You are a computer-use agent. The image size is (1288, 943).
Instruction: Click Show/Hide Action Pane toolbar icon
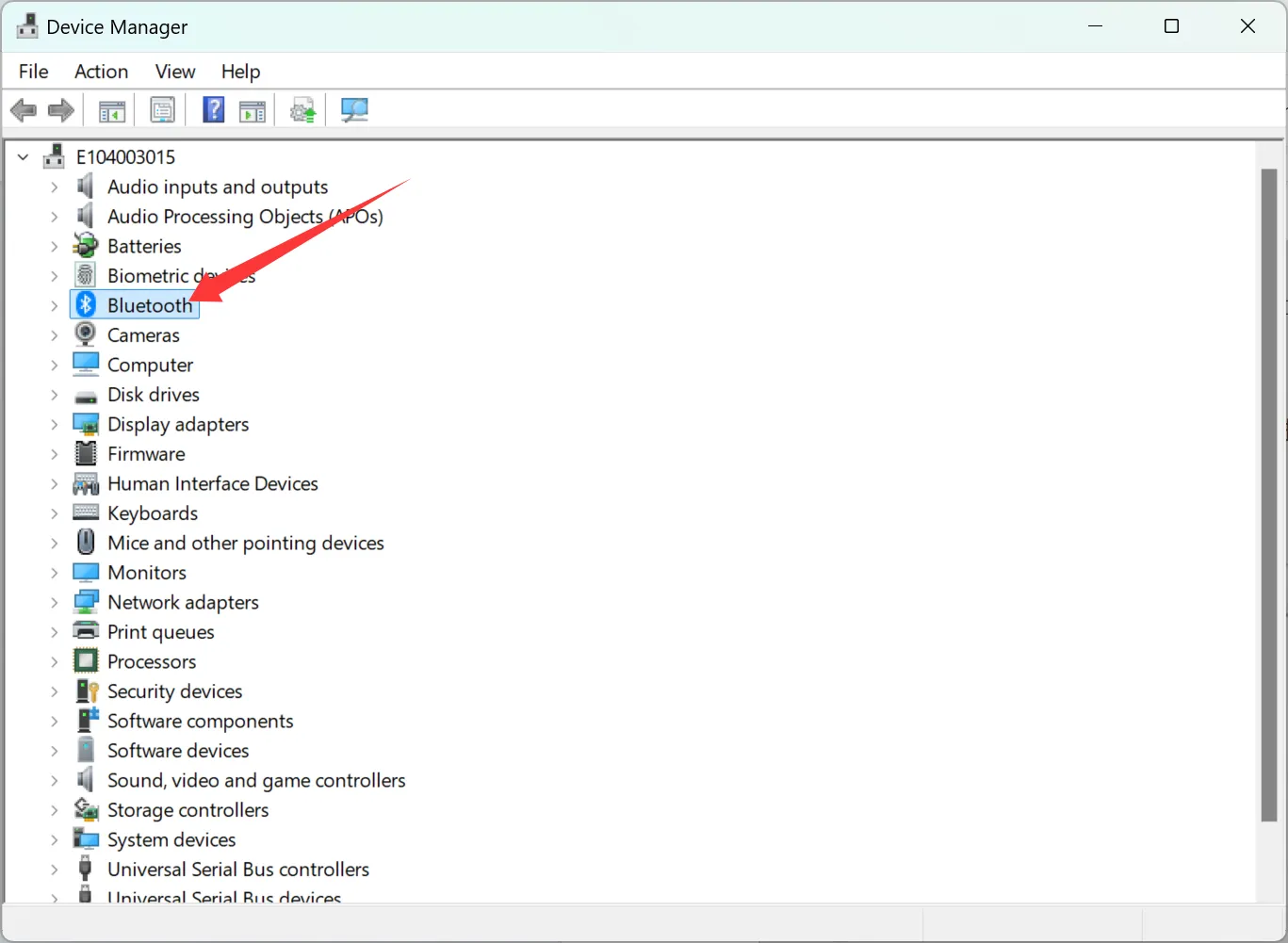[x=253, y=110]
